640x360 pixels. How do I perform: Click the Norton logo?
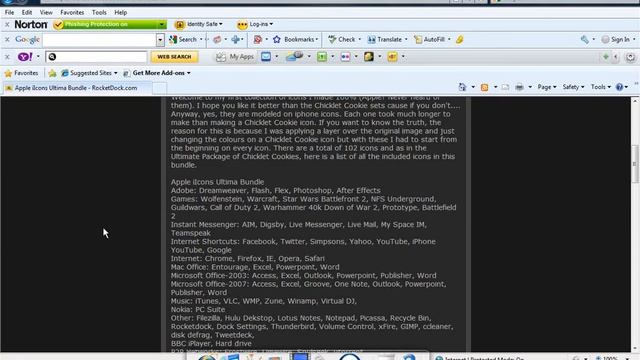coord(31,24)
